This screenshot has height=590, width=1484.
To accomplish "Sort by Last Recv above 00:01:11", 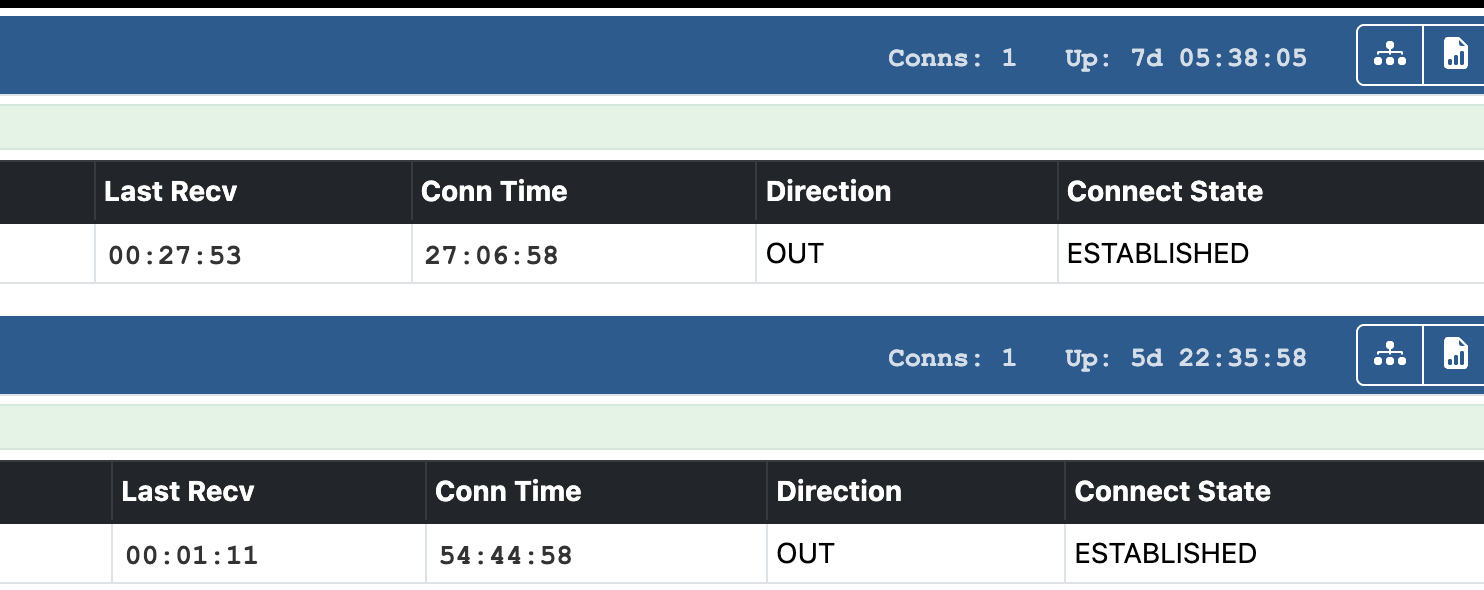I will (x=188, y=491).
